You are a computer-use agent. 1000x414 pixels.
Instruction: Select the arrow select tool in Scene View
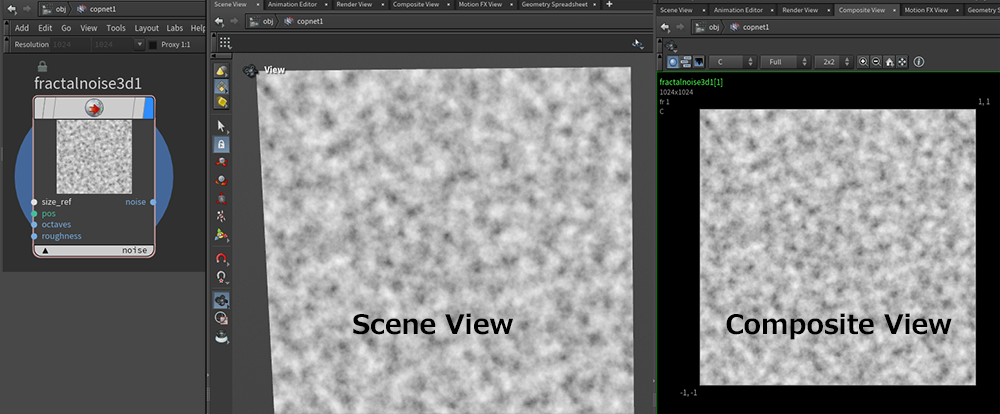tap(221, 126)
